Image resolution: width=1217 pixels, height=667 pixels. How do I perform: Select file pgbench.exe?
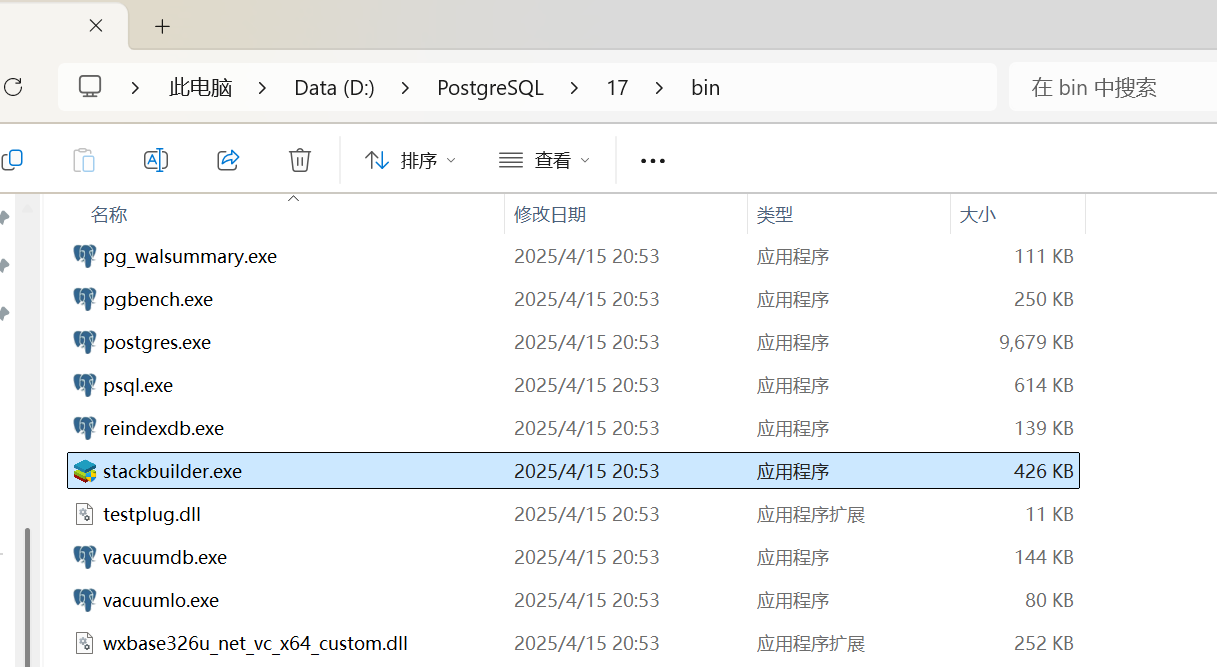tap(158, 299)
